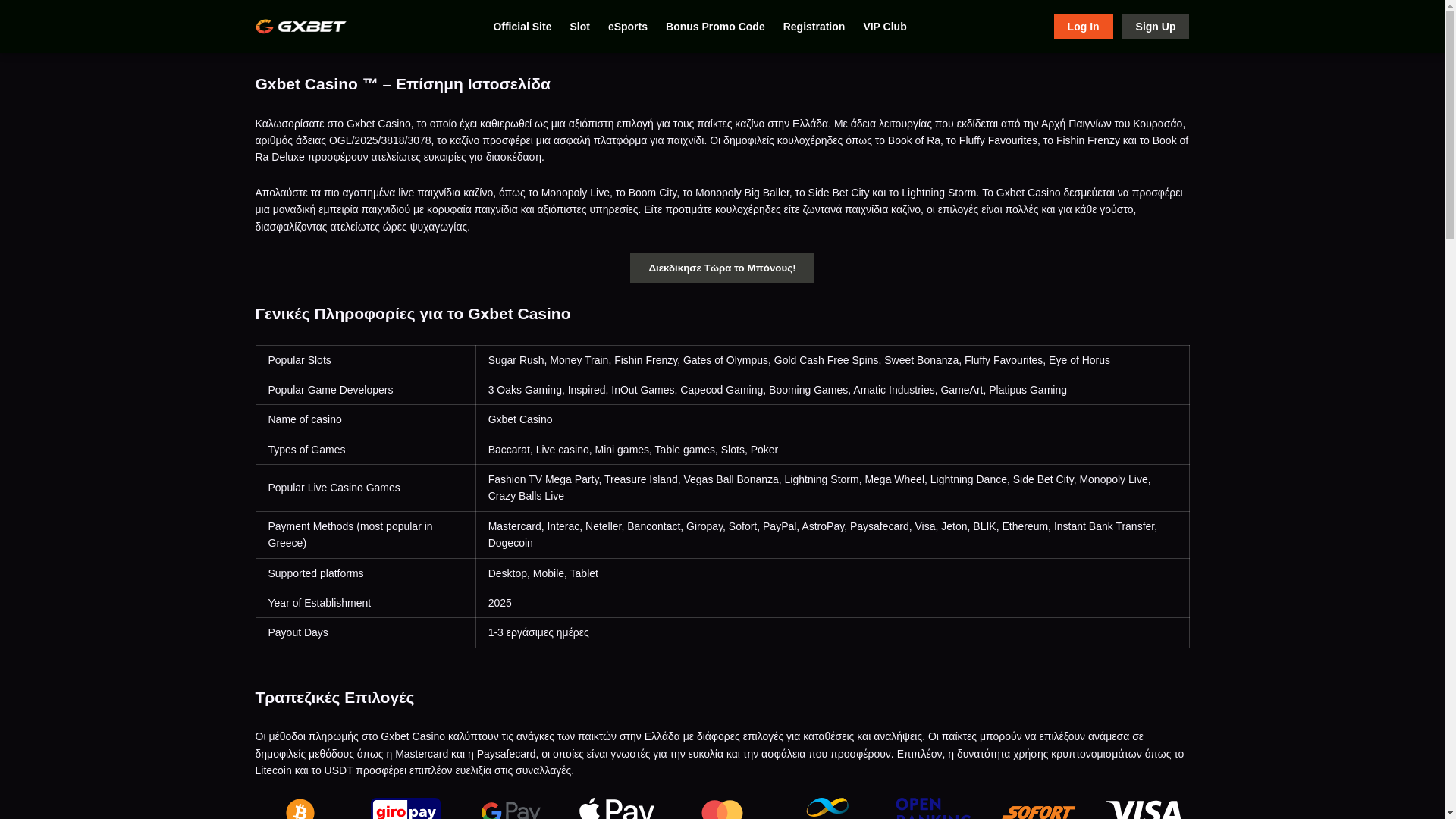Go to the Slot page

(x=579, y=27)
